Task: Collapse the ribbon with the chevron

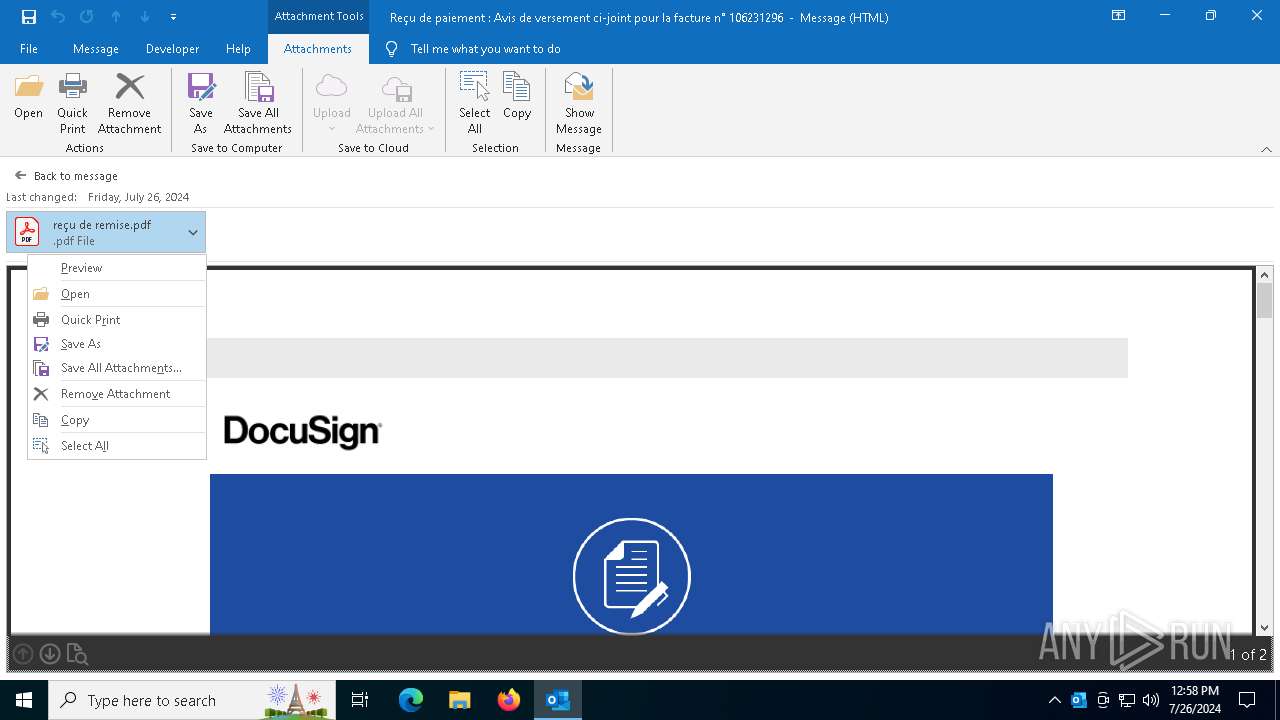Action: (x=1266, y=149)
